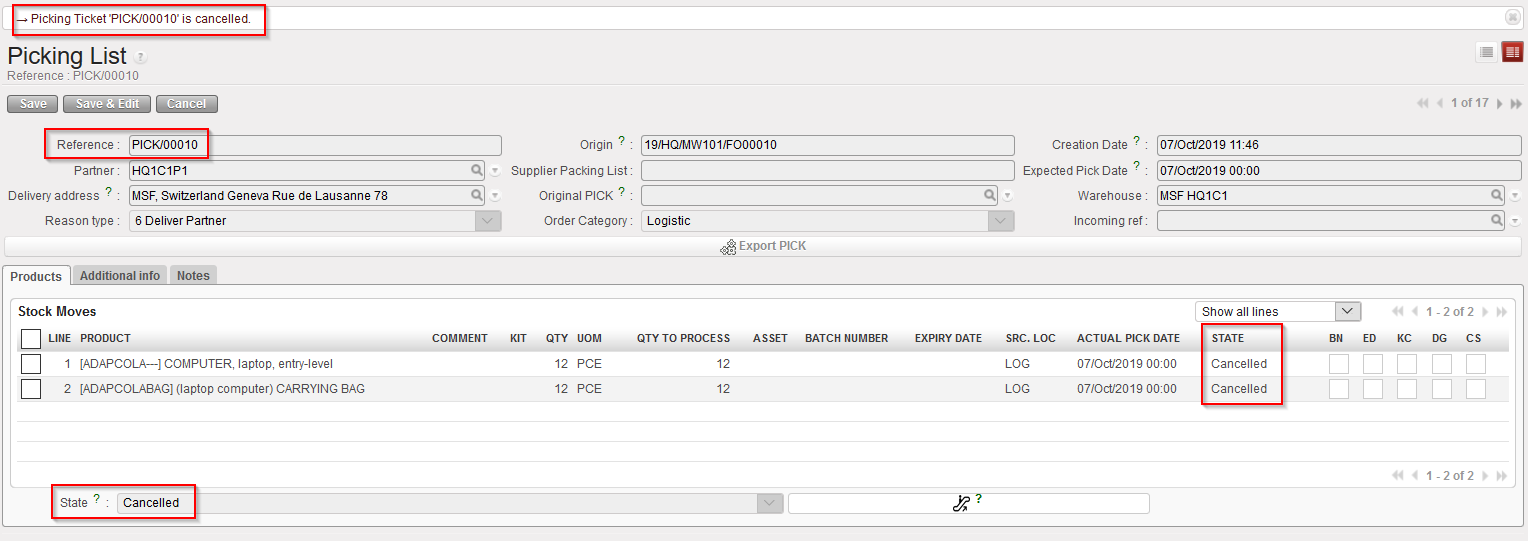The width and height of the screenshot is (1528, 541).
Task: Switch to list view icon
Action: click(x=1487, y=52)
